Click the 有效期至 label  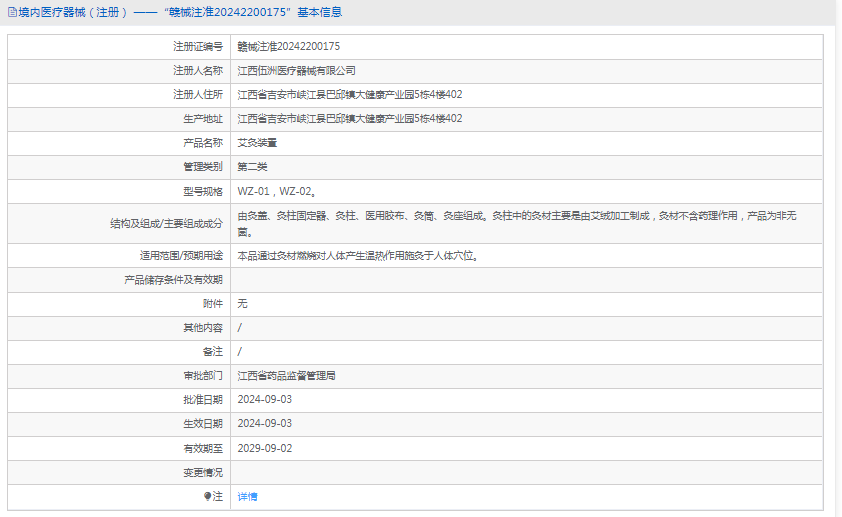pos(203,448)
